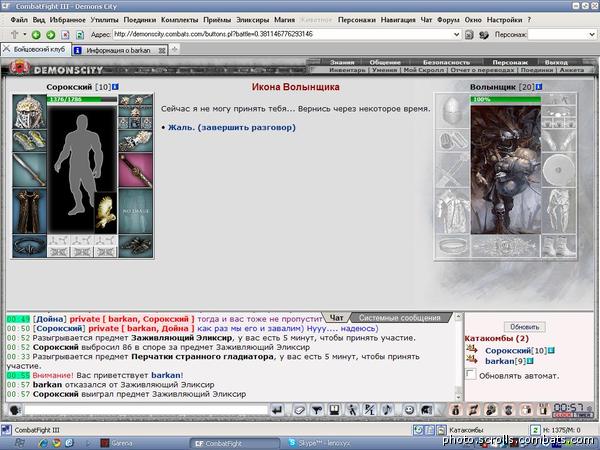
Task: Click Garena taskbar button
Action: coord(117,443)
